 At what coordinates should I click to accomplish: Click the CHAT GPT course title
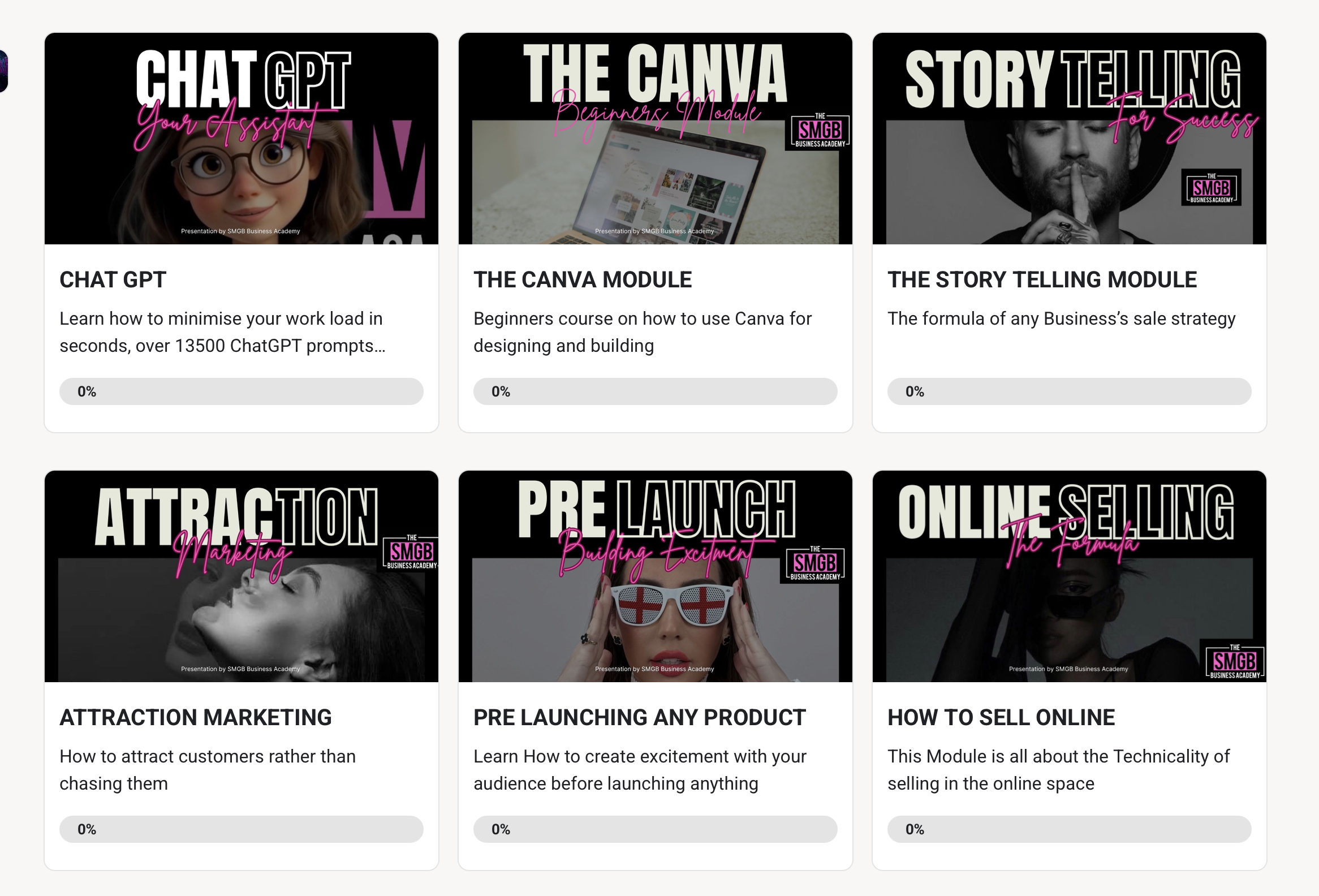tap(113, 280)
